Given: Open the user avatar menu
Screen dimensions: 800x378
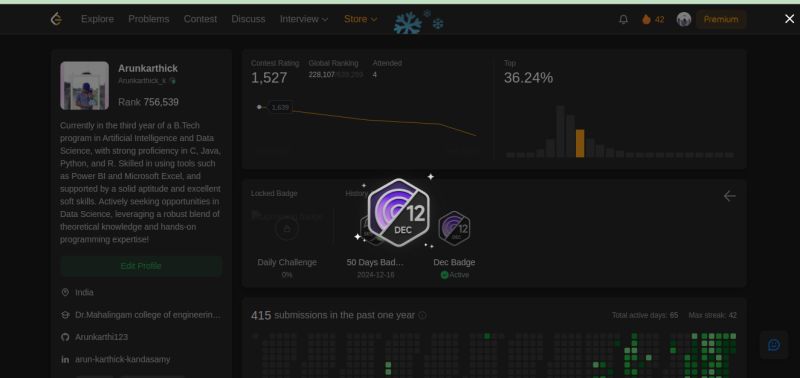Looking at the screenshot, I should click(x=684, y=19).
